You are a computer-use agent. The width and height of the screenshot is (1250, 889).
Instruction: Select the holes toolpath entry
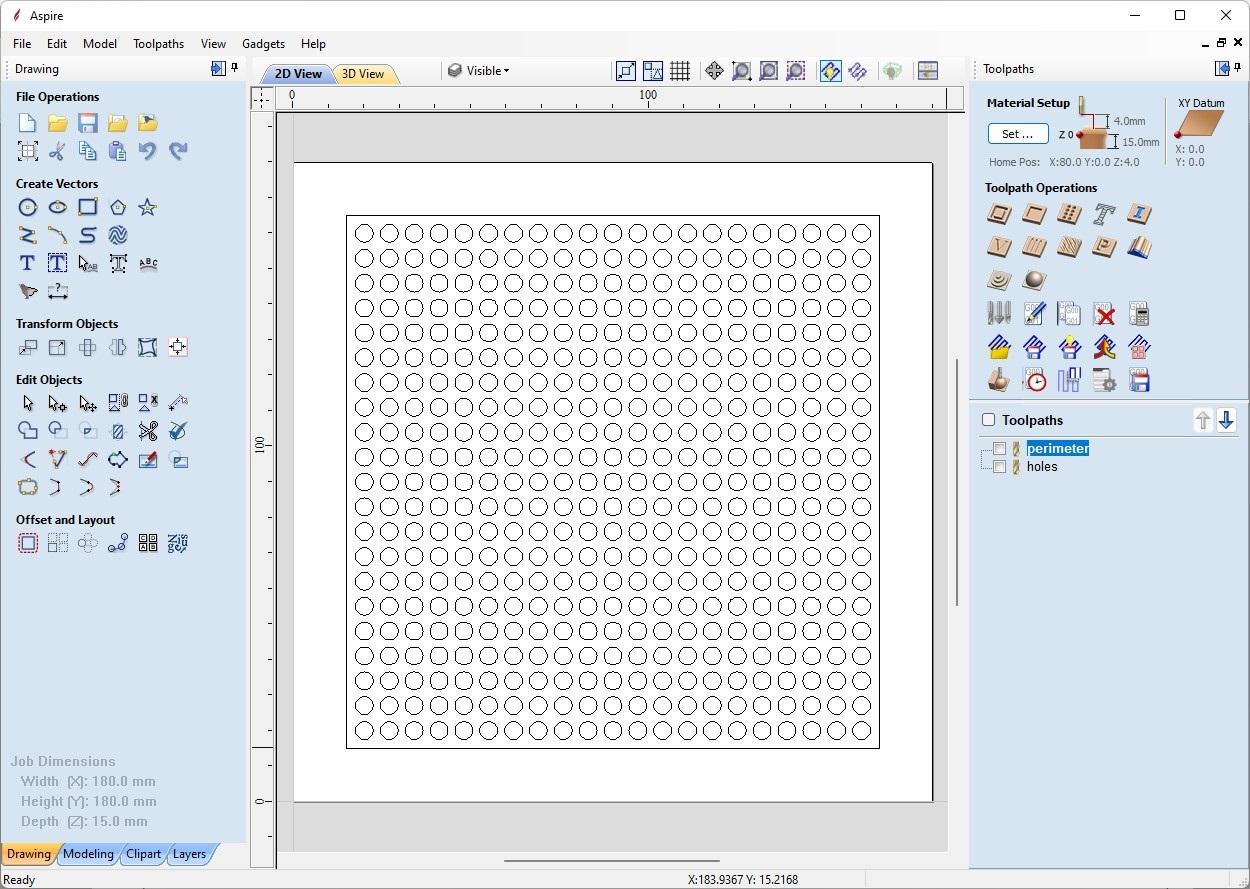[1042, 467]
